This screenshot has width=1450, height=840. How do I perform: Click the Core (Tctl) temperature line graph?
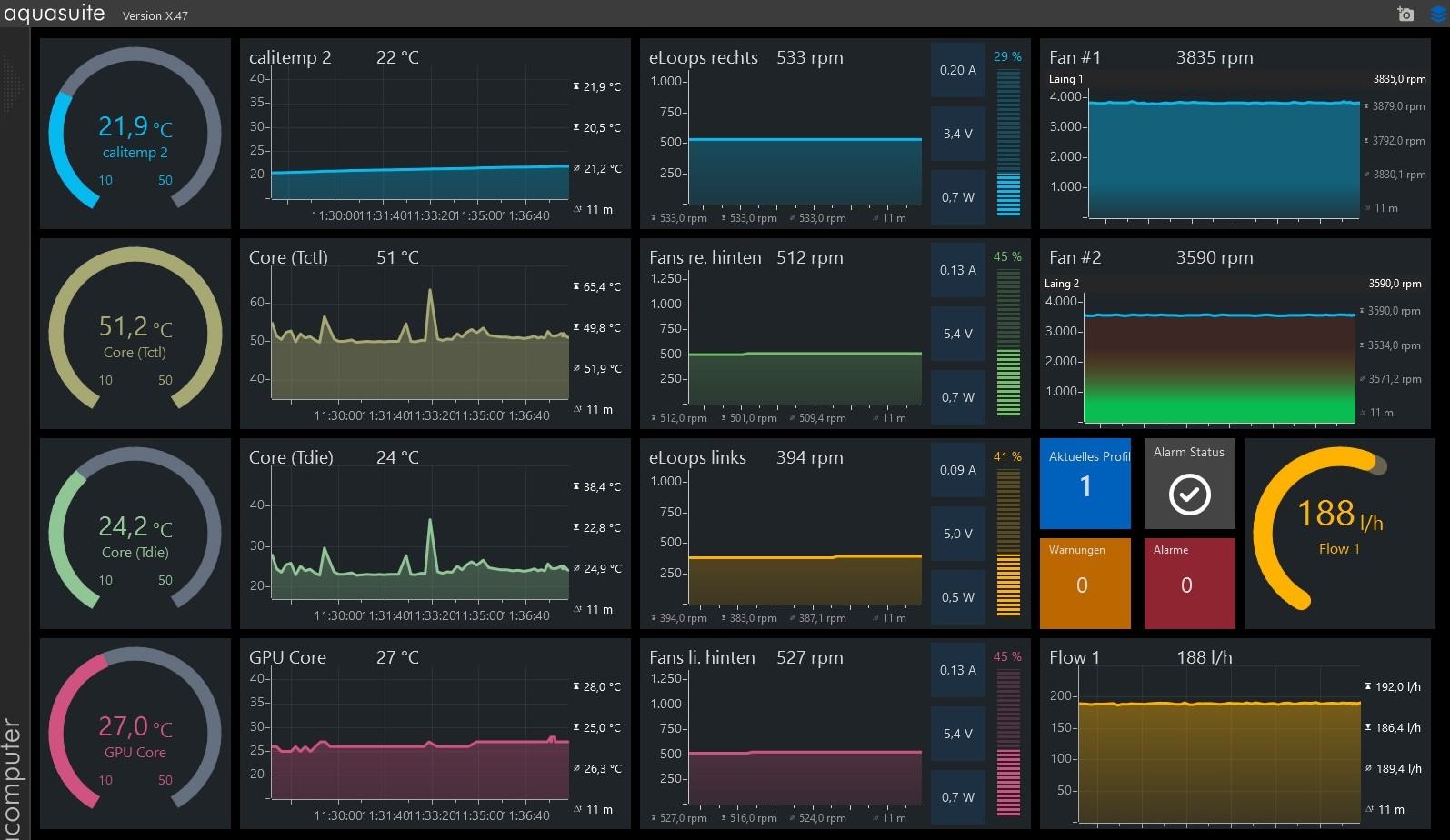click(x=420, y=344)
